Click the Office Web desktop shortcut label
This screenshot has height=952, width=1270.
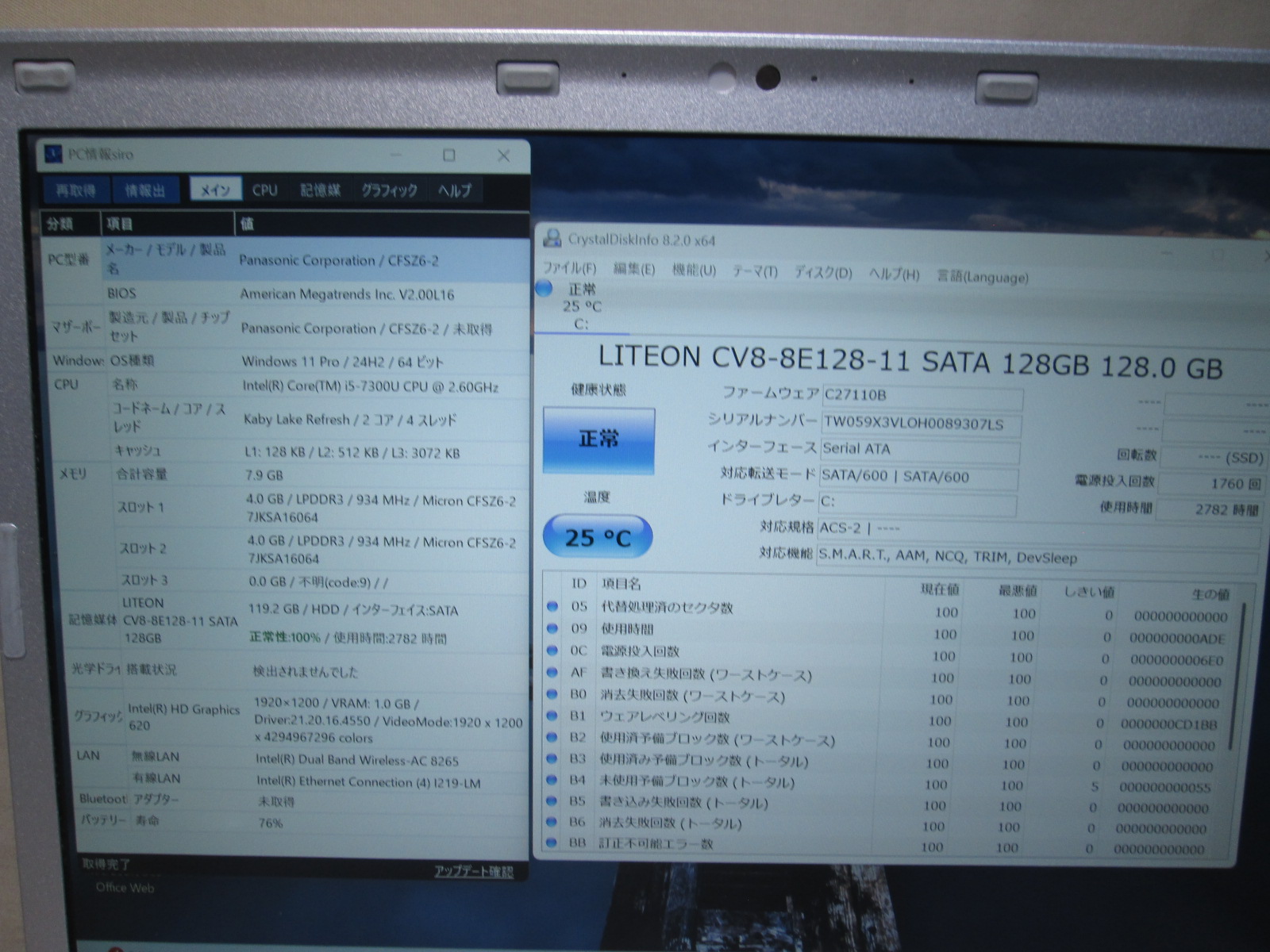(125, 888)
